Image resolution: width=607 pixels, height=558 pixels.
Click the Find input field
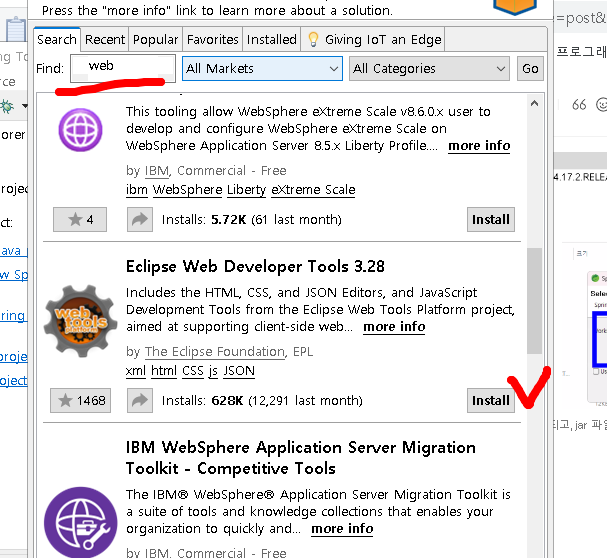(x=123, y=68)
